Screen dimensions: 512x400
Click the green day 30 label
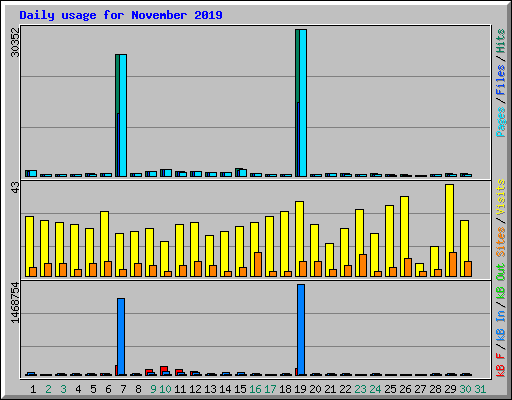coord(465,389)
